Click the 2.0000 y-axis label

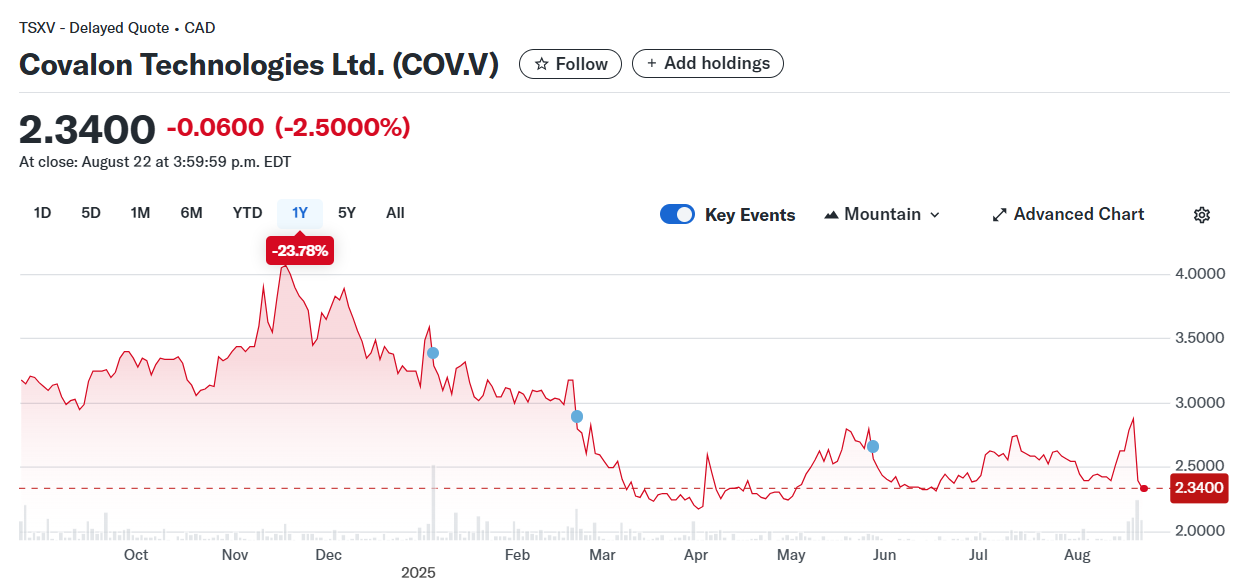(1198, 531)
